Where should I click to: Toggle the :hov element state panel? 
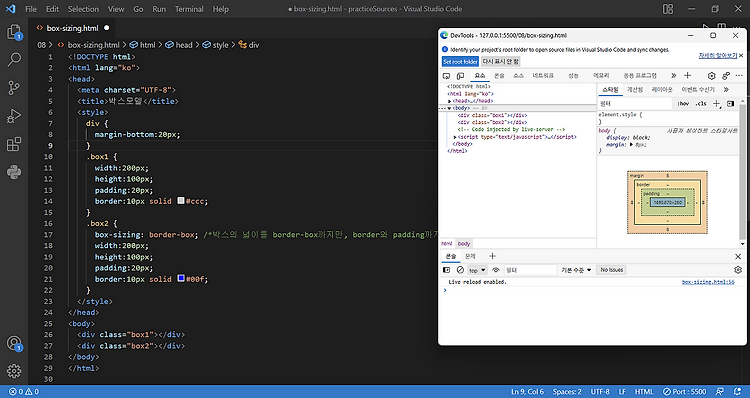pyautogui.click(x=683, y=104)
